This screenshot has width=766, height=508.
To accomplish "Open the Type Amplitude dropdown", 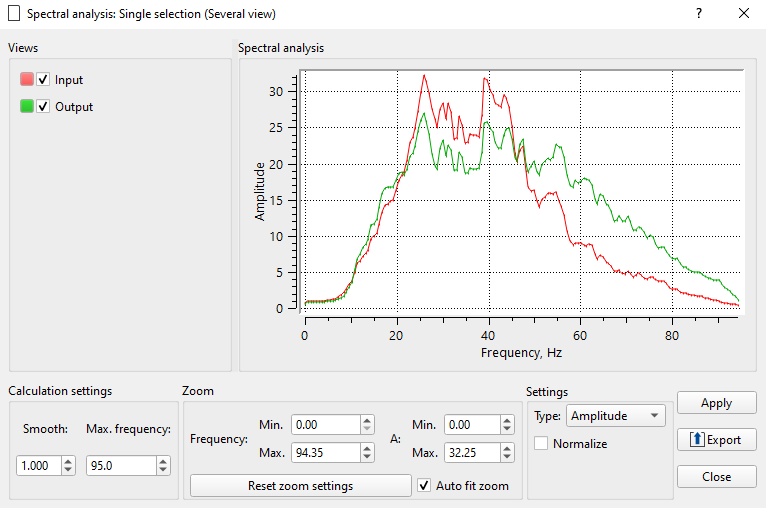I will pos(615,415).
